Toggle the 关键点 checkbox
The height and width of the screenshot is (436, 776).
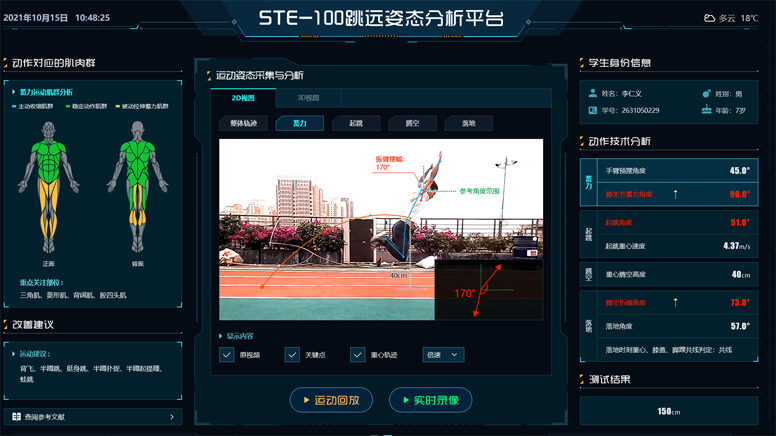point(292,355)
